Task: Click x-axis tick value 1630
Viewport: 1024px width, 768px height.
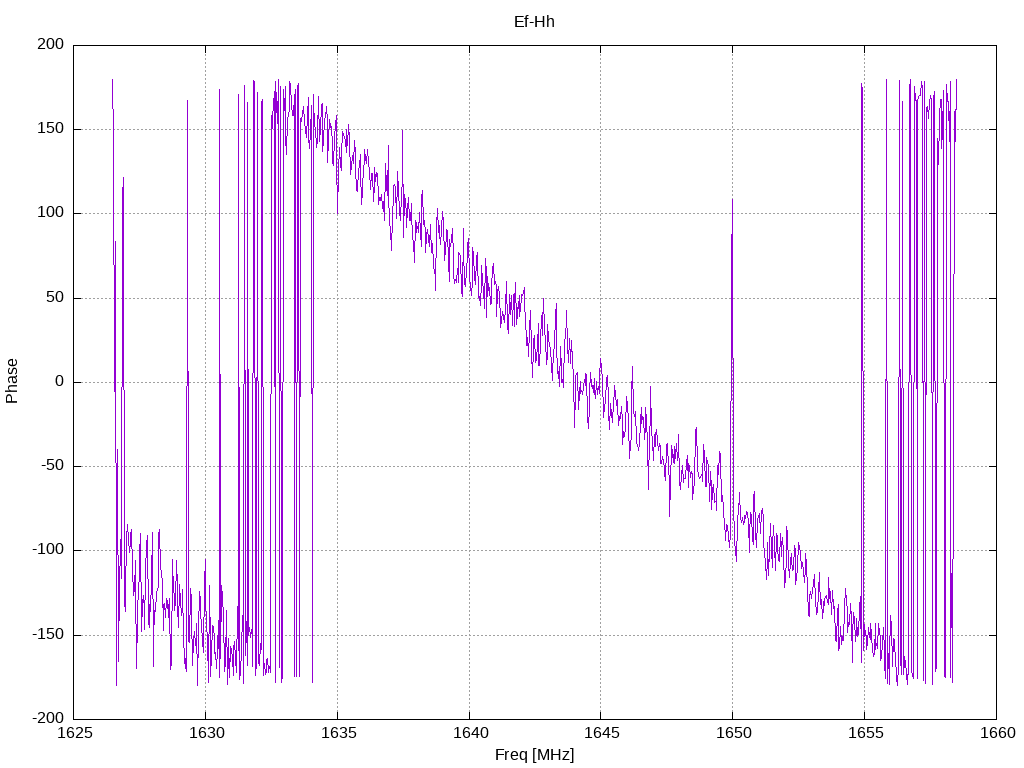Action: pos(206,733)
